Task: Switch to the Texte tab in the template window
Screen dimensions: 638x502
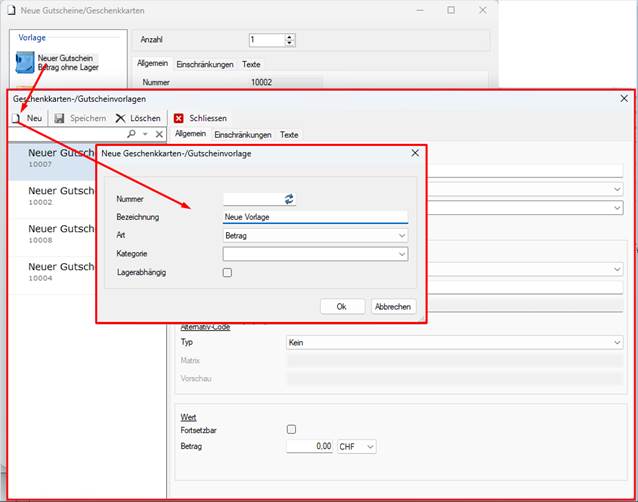Action: (289, 135)
